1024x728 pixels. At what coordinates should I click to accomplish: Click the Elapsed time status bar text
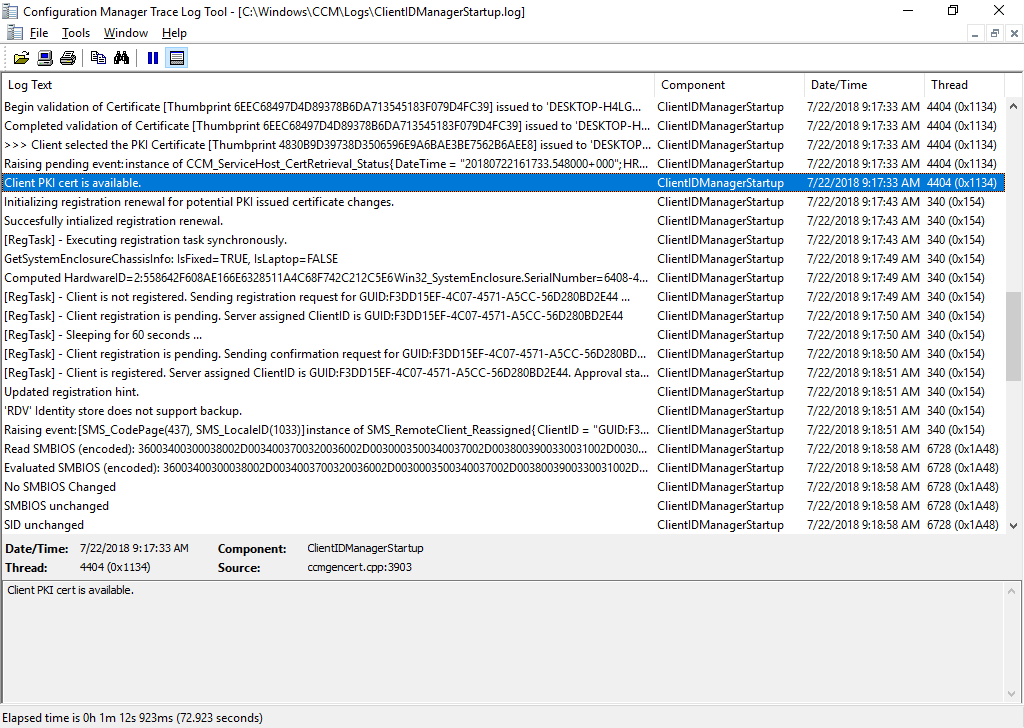(x=133, y=718)
